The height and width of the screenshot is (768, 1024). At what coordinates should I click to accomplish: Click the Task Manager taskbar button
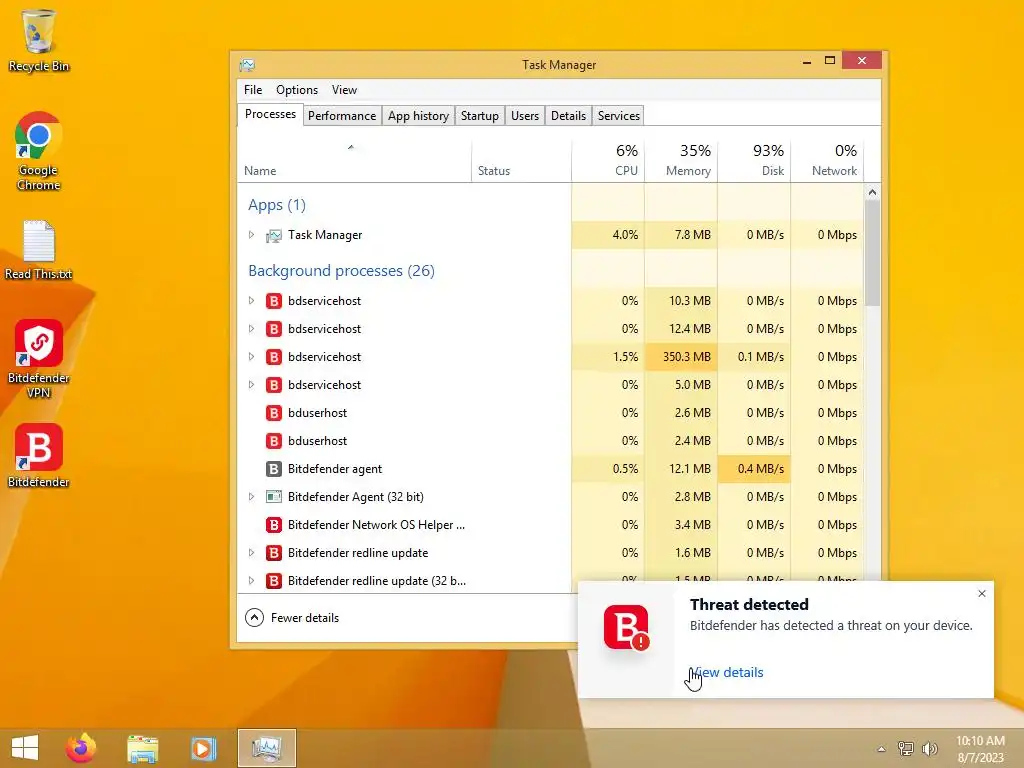tap(266, 748)
